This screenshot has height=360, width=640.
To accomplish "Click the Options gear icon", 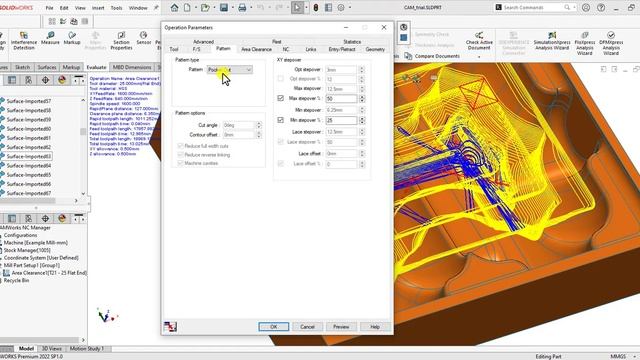I will coord(341,7).
